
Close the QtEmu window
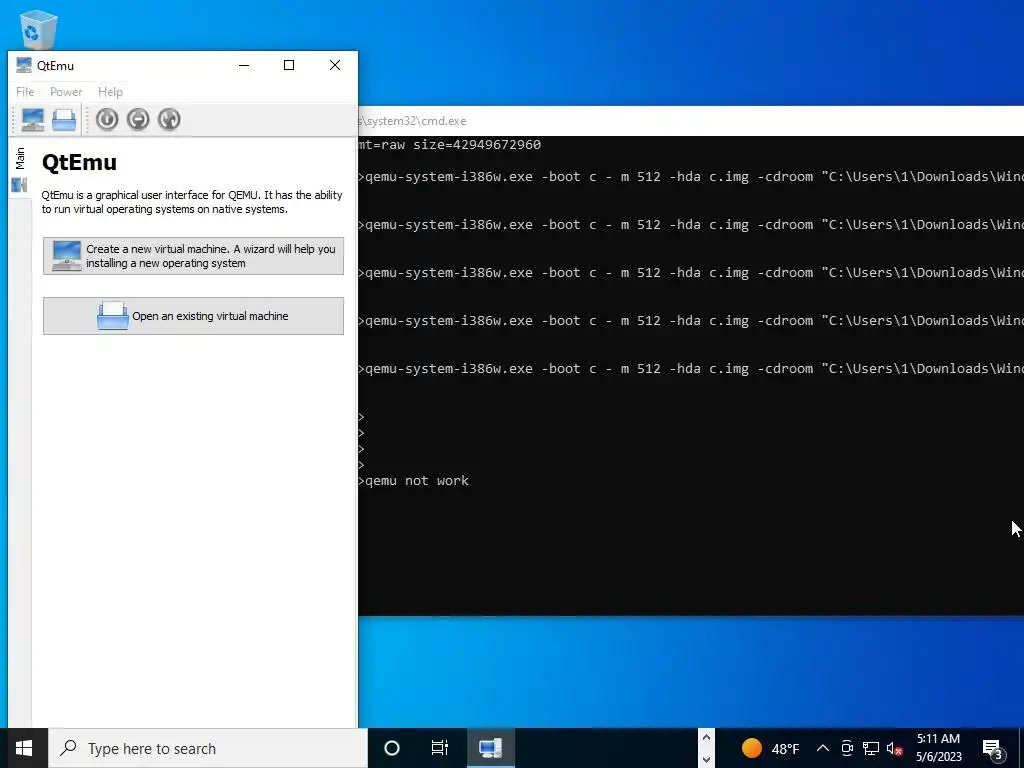tap(335, 65)
